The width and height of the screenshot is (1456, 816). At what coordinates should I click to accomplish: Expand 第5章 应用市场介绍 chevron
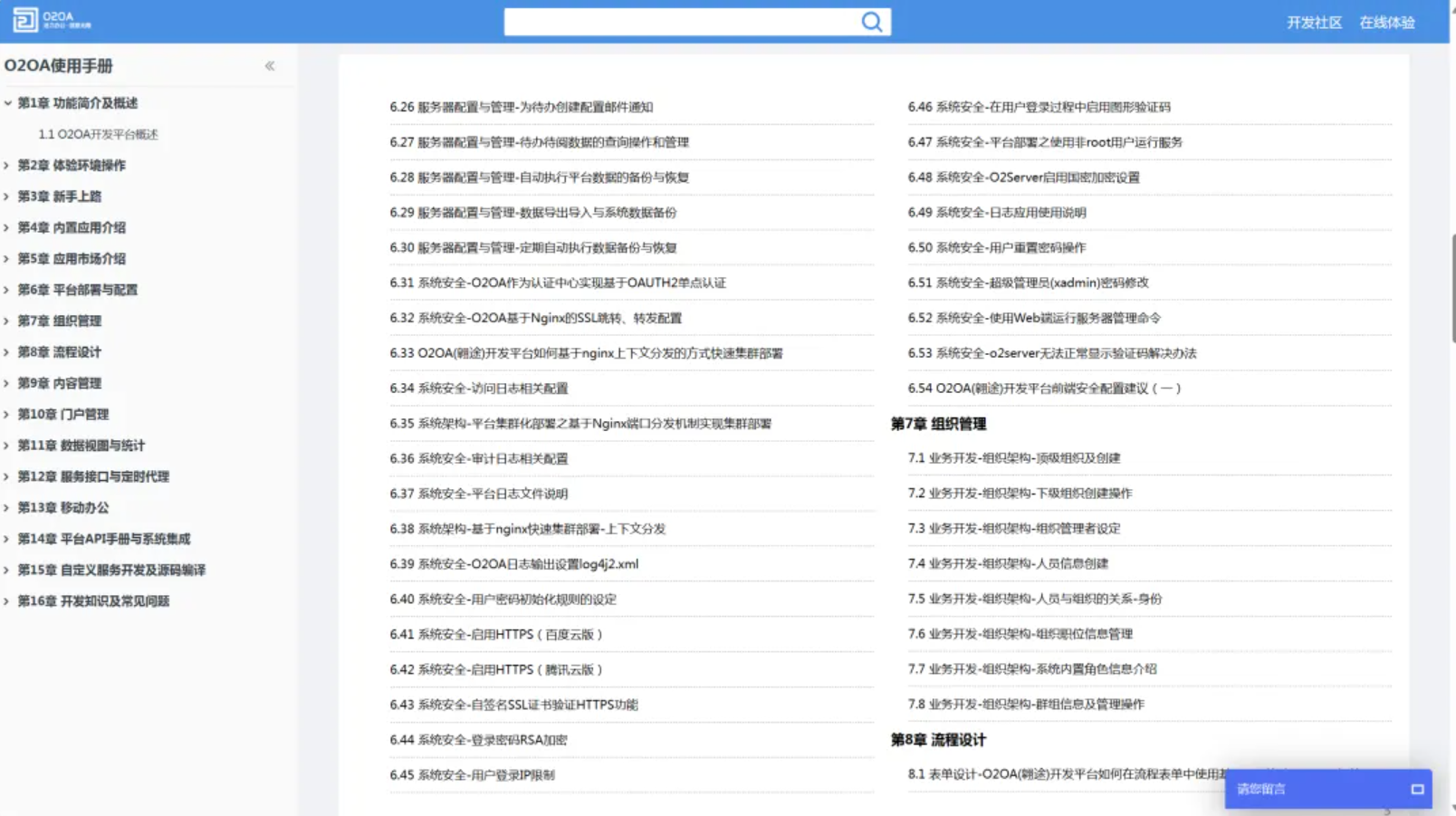pyautogui.click(x=7, y=259)
